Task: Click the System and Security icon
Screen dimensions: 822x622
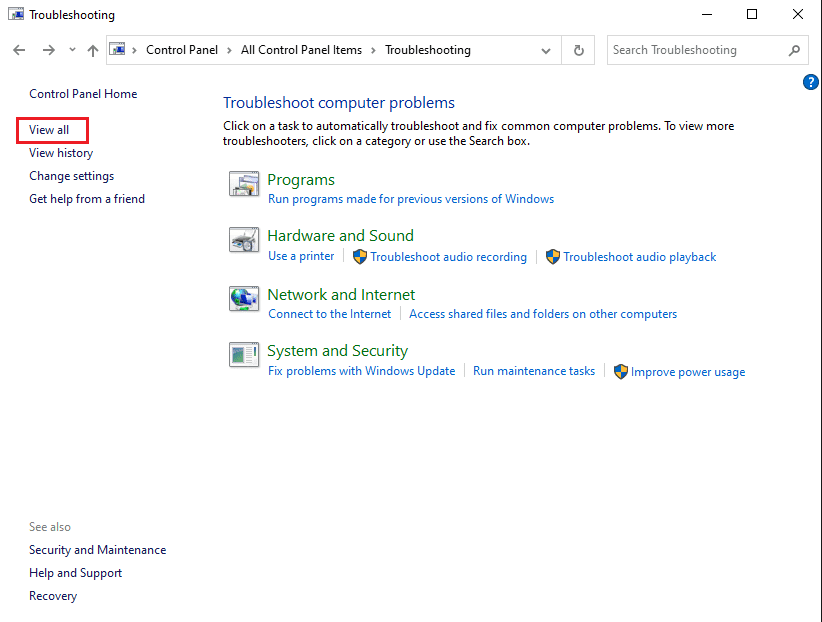Action: point(244,355)
